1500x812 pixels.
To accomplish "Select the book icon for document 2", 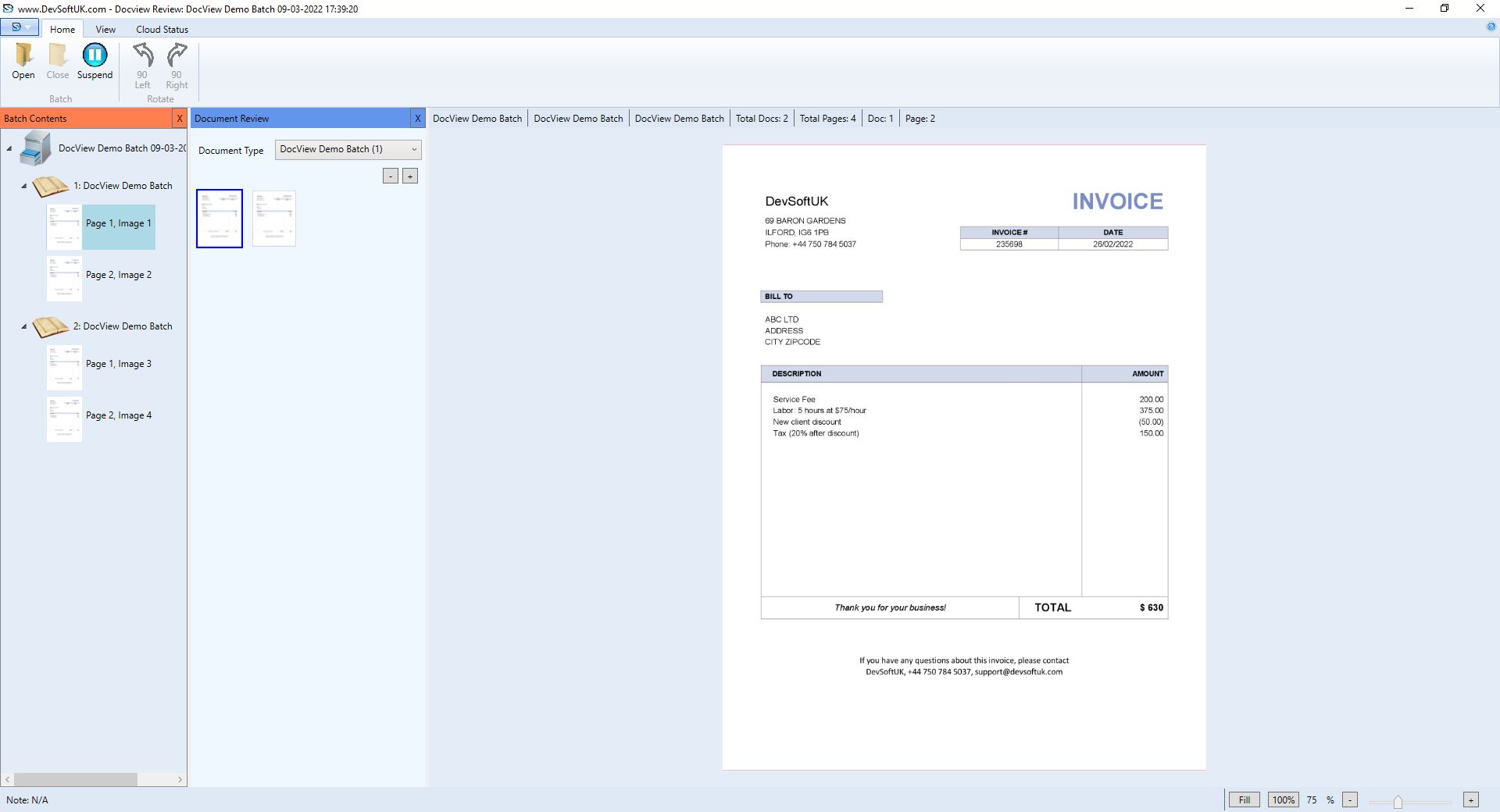I will point(51,327).
